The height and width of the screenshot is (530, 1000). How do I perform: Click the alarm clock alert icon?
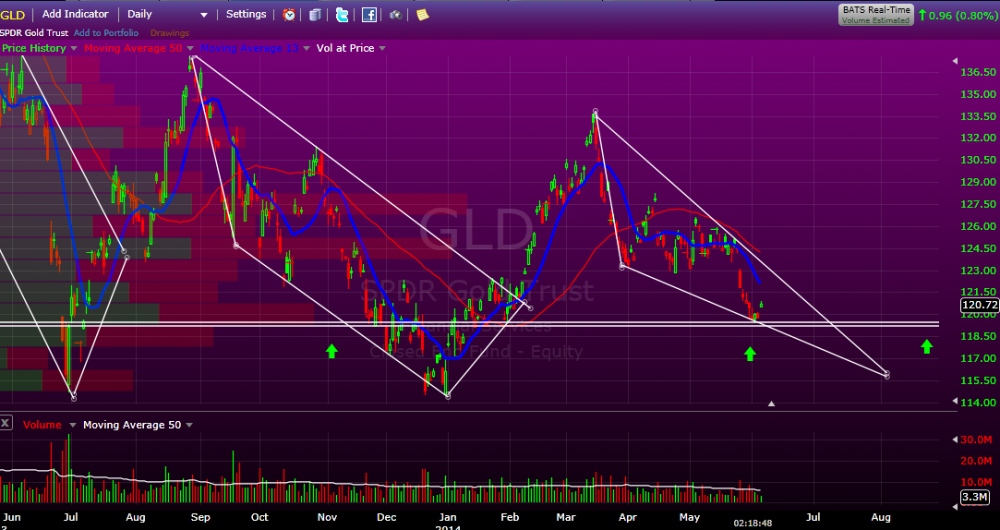coord(289,15)
